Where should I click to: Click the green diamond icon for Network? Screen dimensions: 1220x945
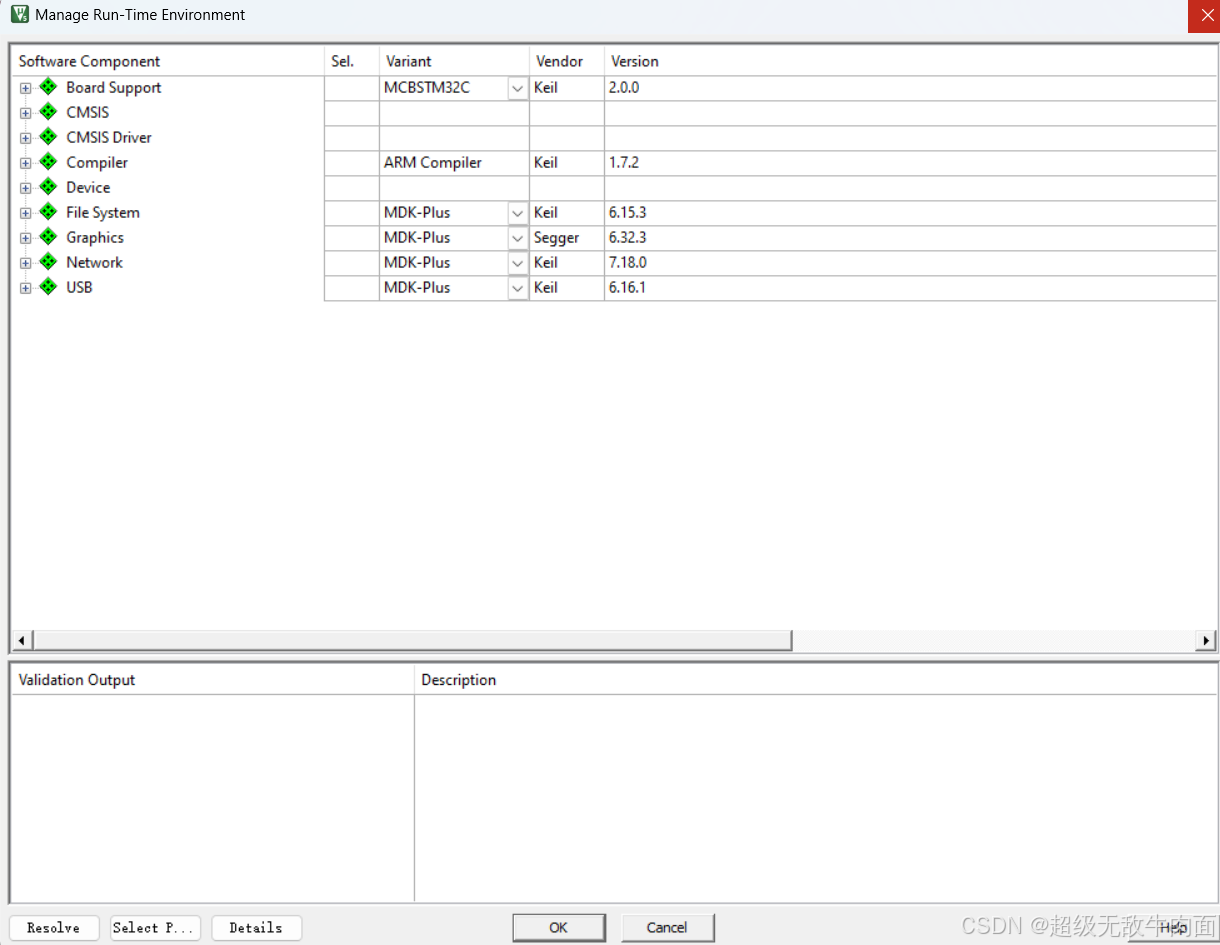pyautogui.click(x=48, y=262)
